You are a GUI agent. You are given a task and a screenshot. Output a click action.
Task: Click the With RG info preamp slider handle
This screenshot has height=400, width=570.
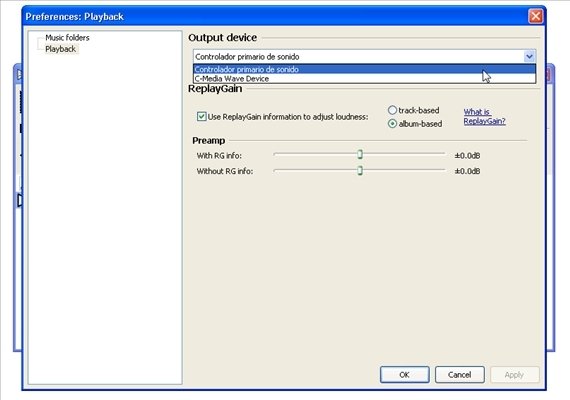(x=360, y=155)
